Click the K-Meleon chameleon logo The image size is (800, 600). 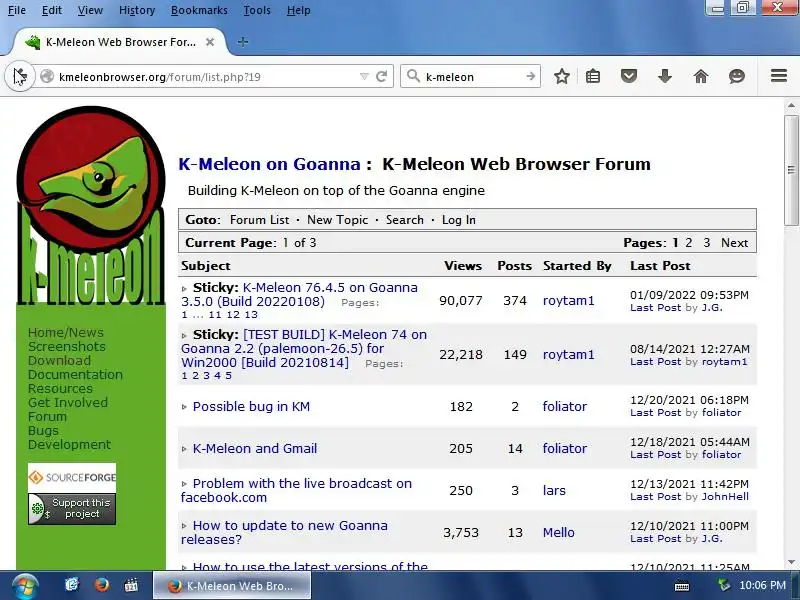click(91, 205)
